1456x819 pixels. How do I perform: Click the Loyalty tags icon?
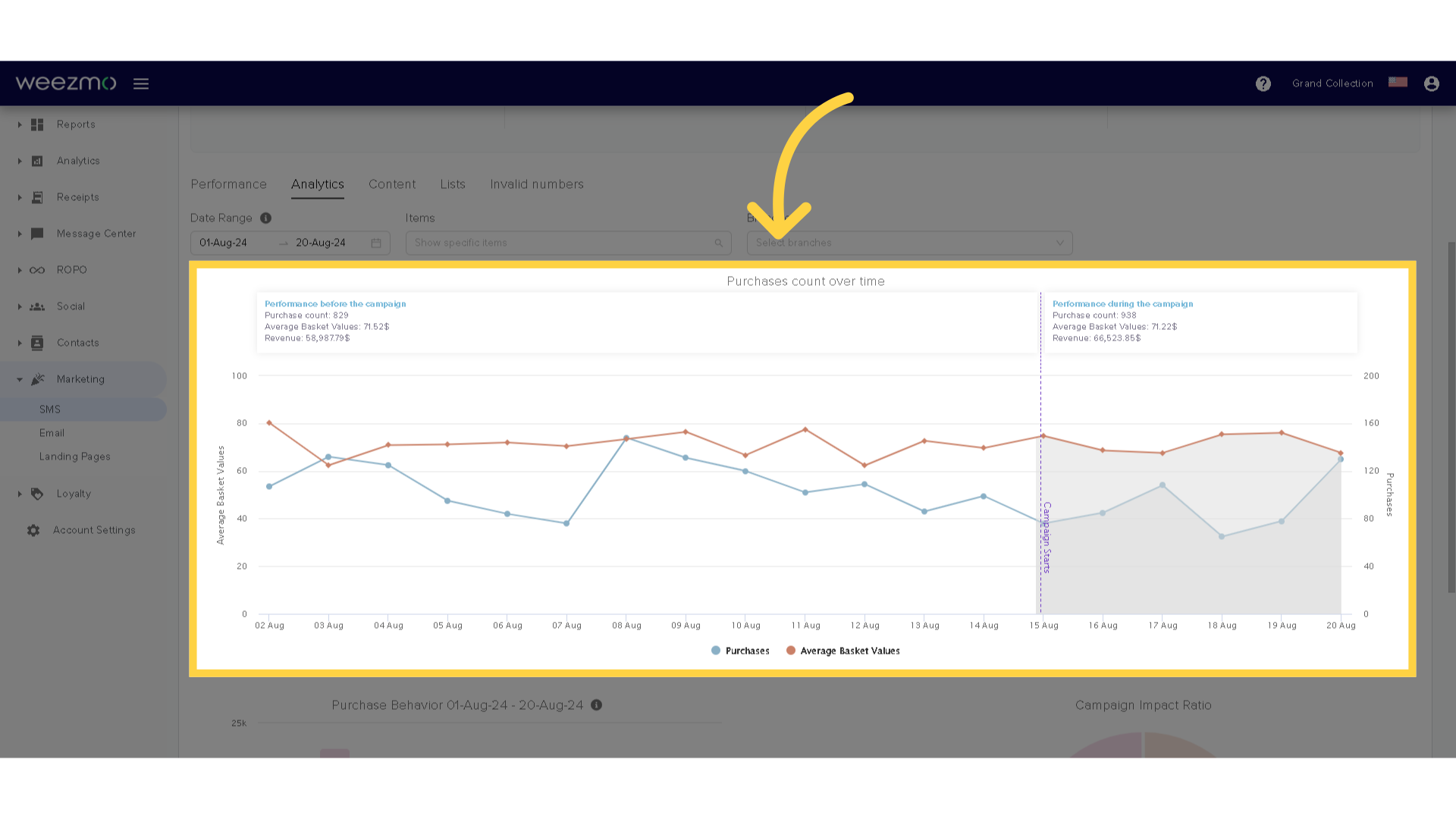point(37,494)
